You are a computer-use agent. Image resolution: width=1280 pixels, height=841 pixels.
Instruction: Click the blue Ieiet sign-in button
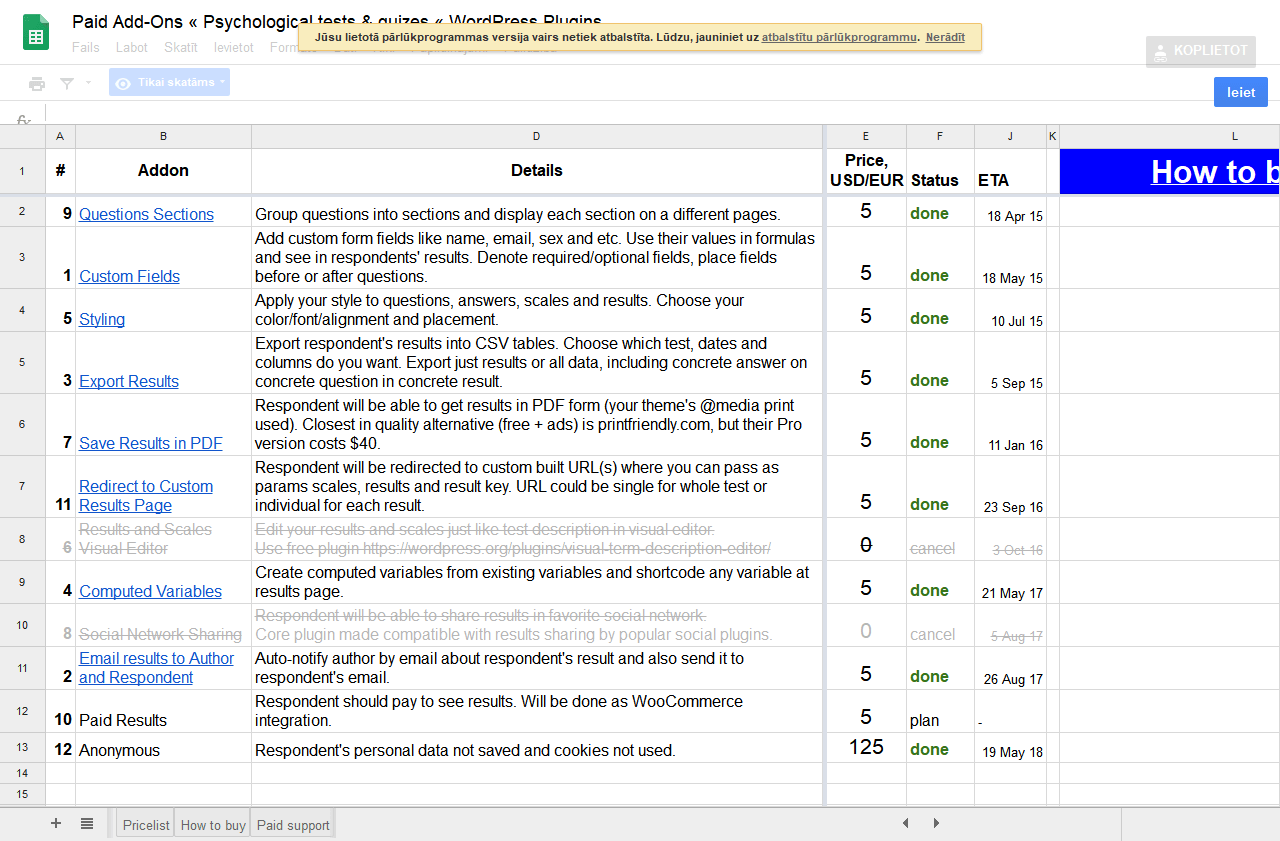[x=1241, y=92]
